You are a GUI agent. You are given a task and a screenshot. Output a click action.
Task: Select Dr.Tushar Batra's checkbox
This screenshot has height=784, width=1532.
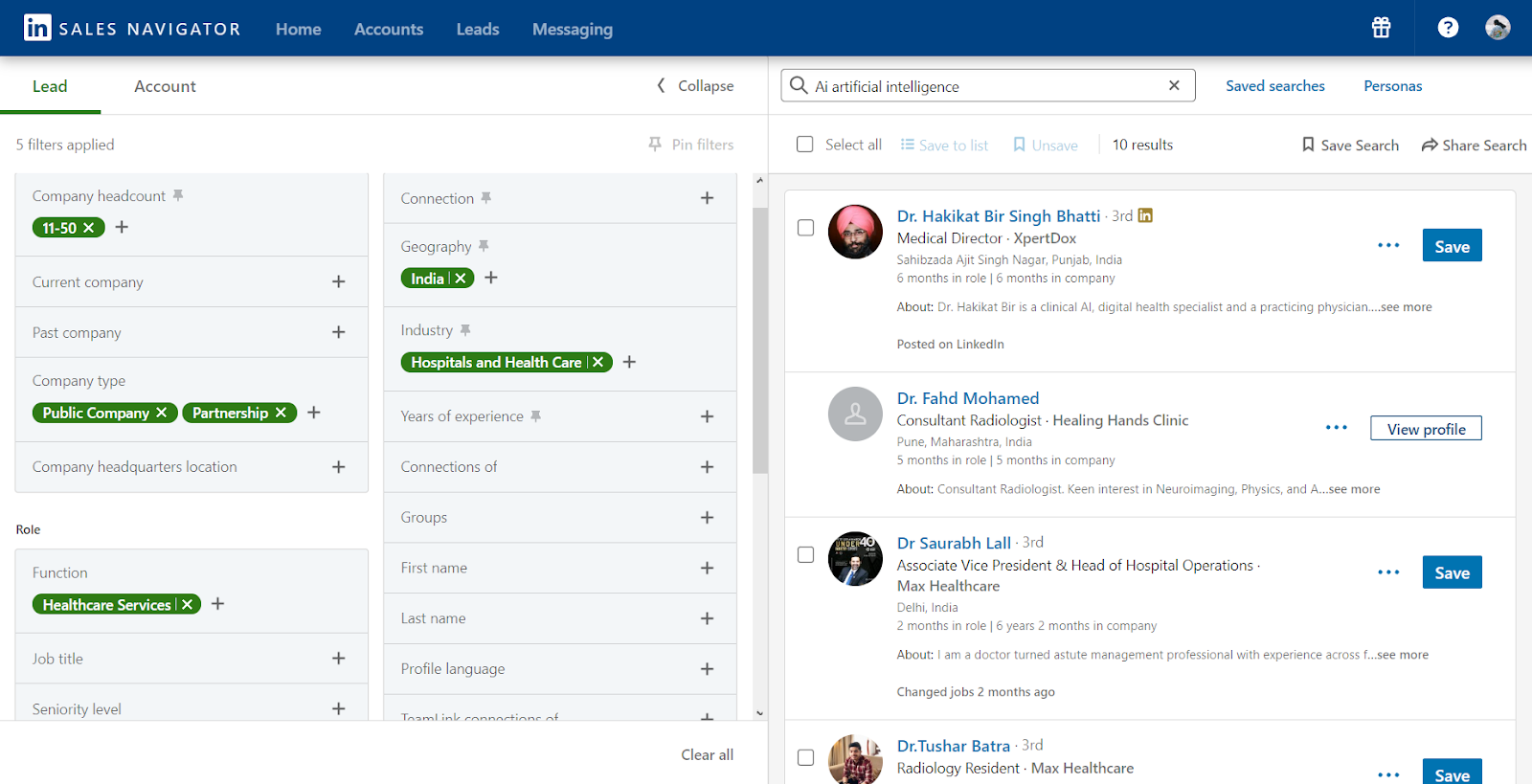[806, 757]
